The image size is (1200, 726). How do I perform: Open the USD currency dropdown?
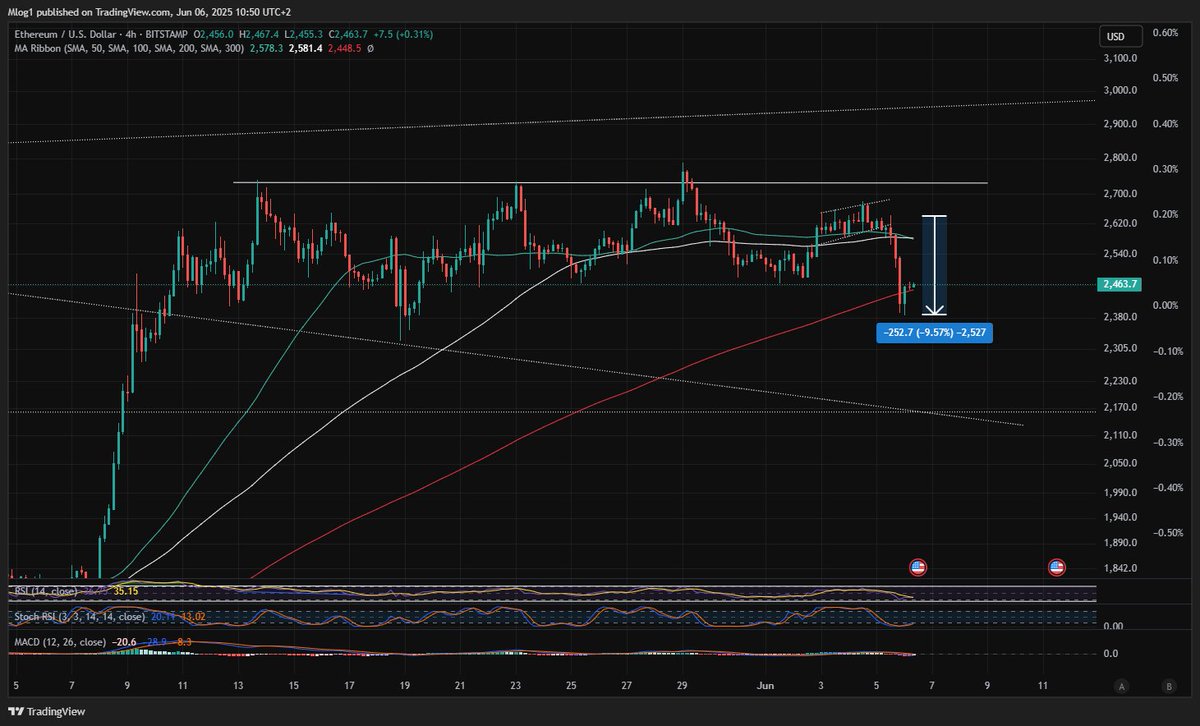pos(1115,37)
